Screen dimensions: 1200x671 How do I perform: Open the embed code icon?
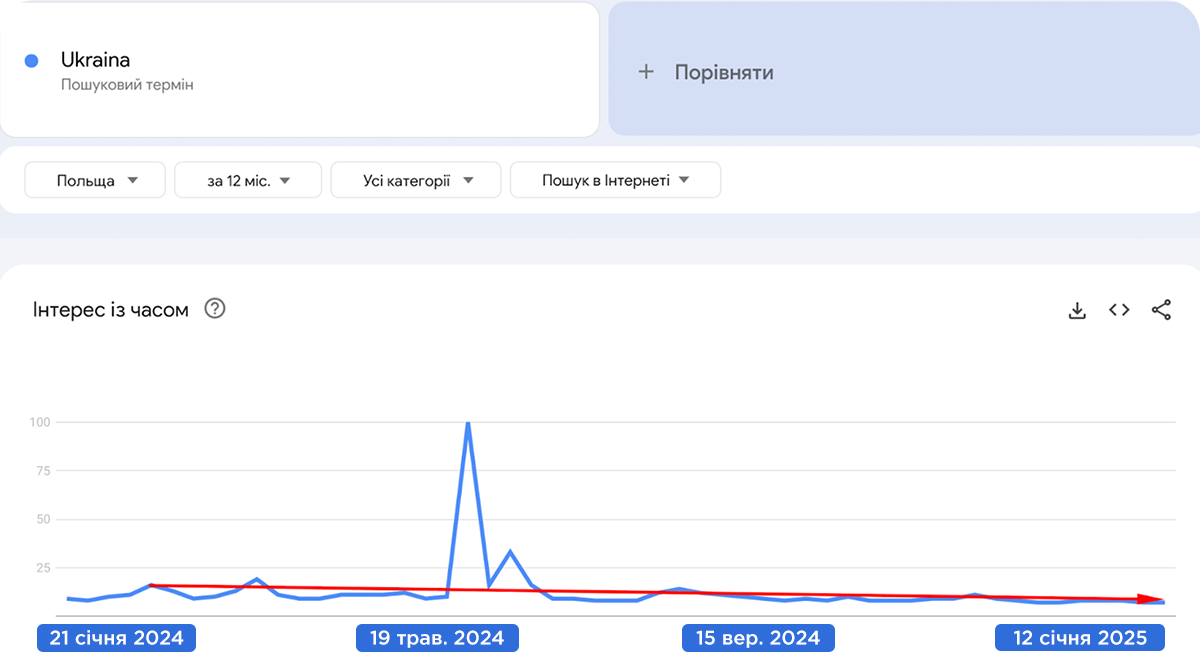(1119, 310)
